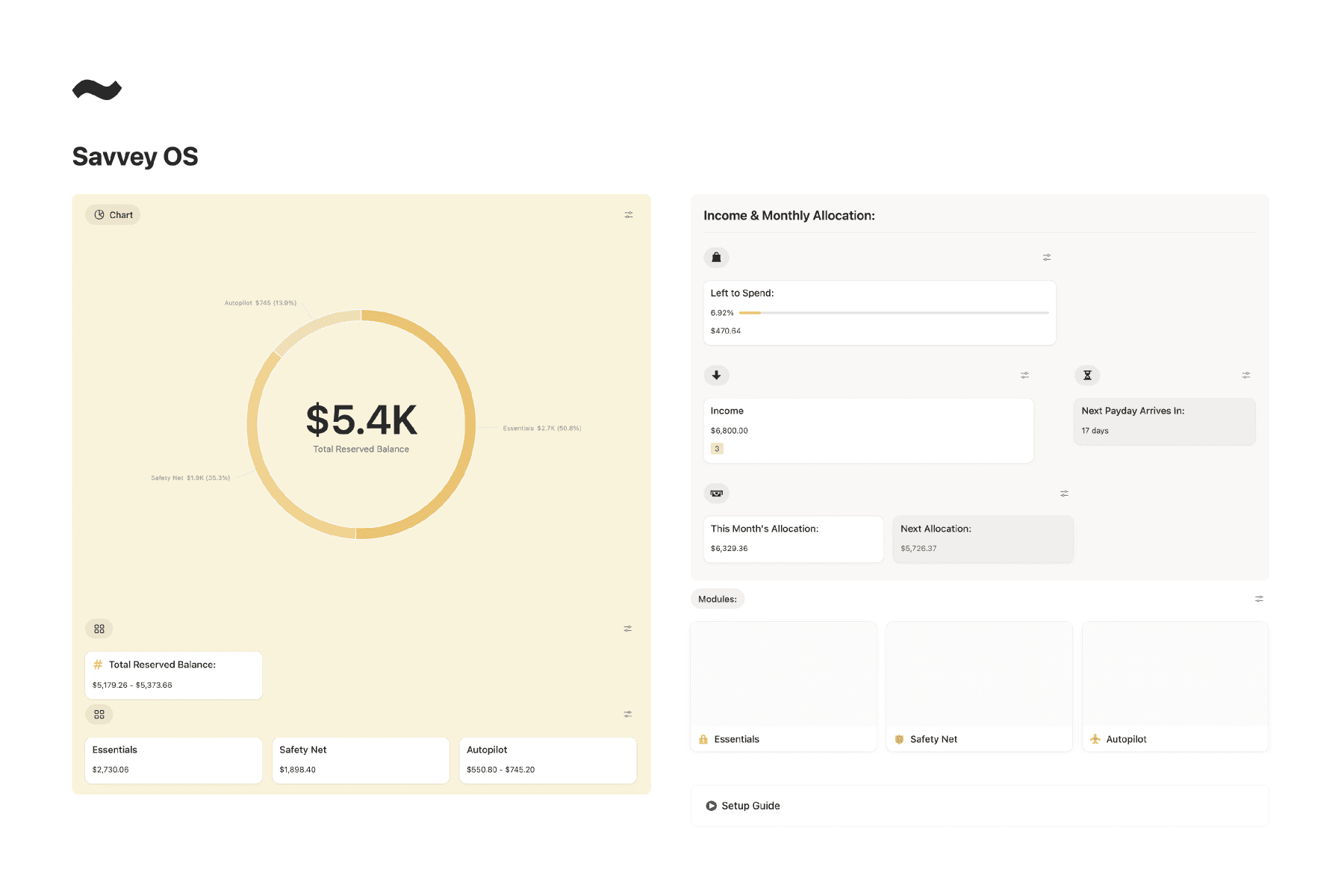Click the Total Reserved Balance chart caption
1344x896 pixels.
click(x=361, y=449)
